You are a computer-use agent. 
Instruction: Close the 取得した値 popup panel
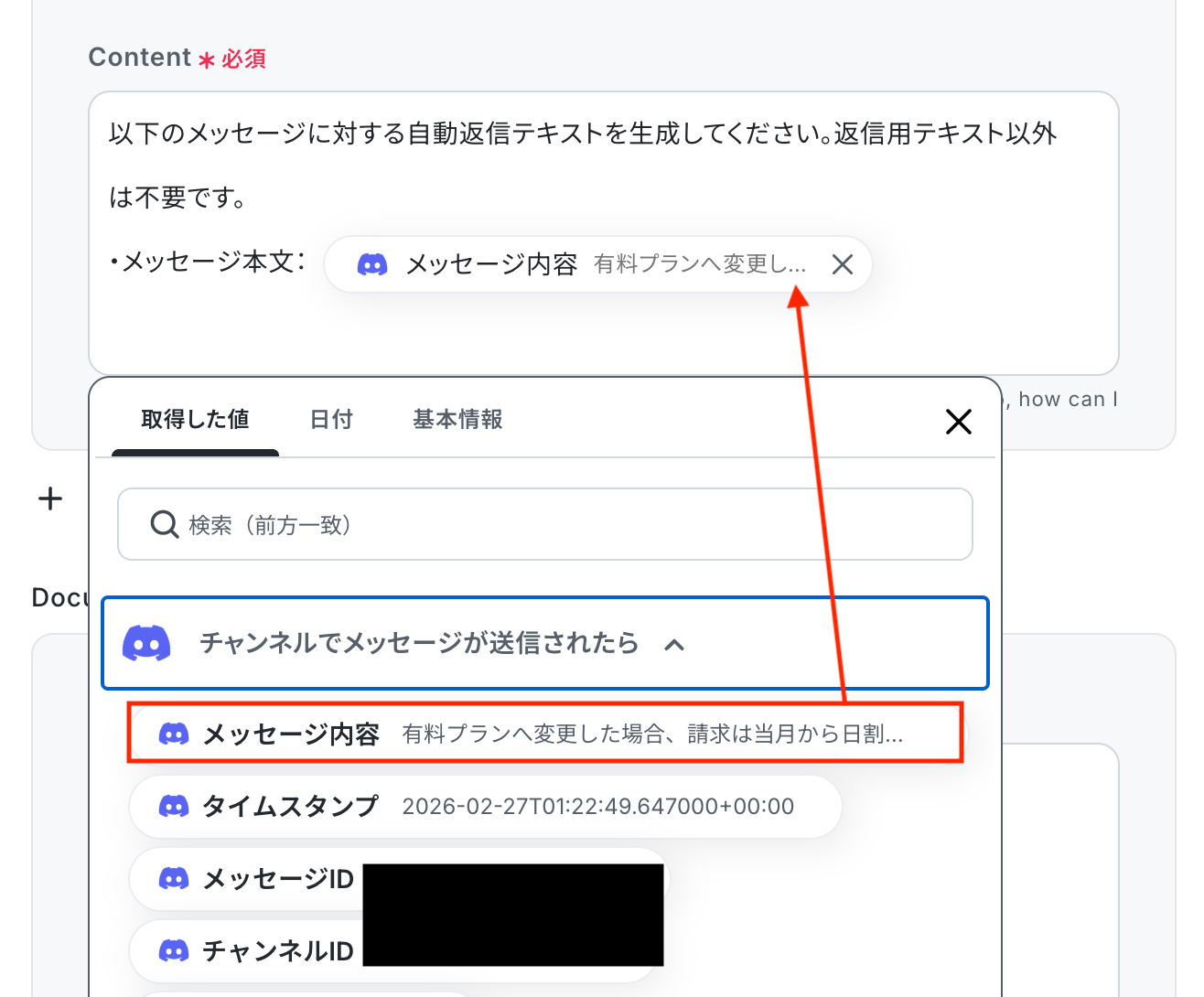pyautogui.click(x=958, y=422)
